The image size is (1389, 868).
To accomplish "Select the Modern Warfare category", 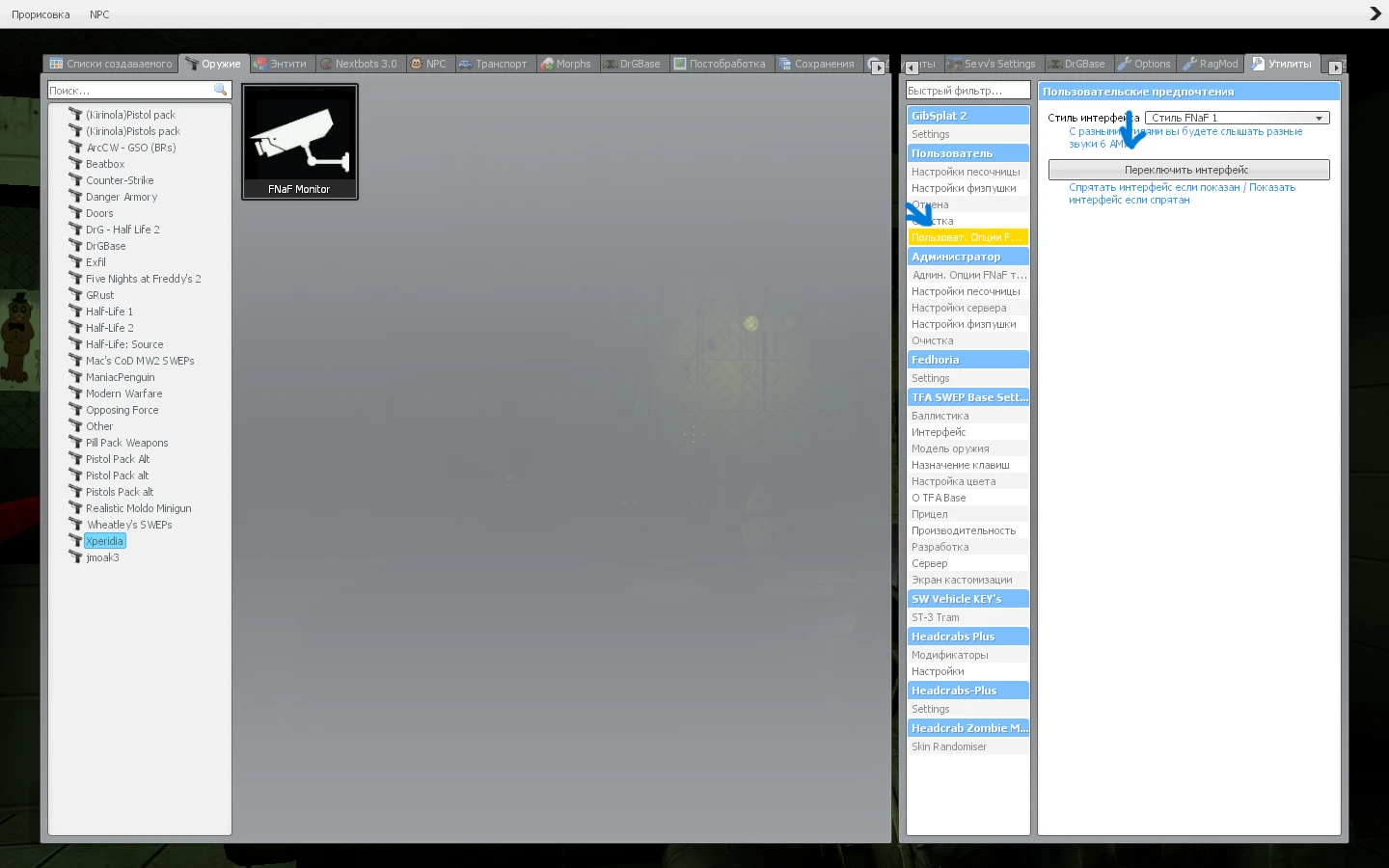I will 124,393.
